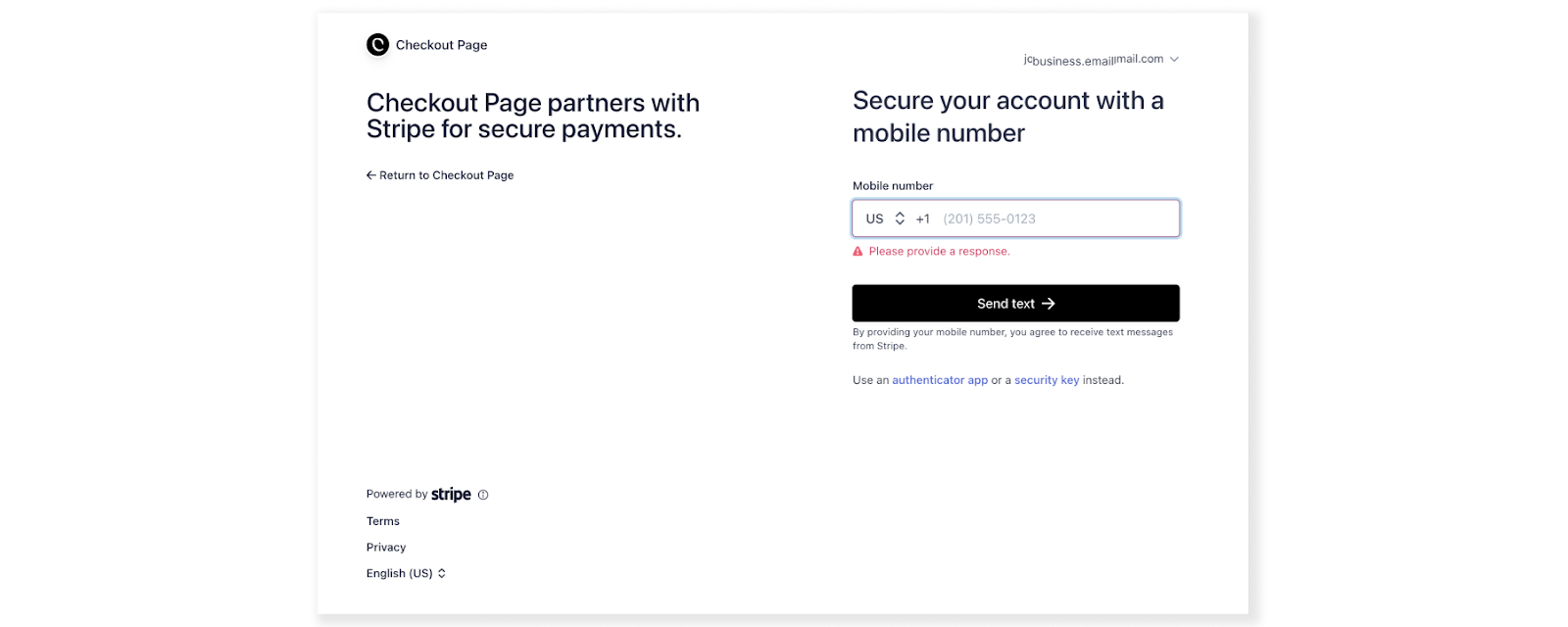This screenshot has height=627, width=1568.
Task: Open the Privacy link
Action: [x=386, y=547]
